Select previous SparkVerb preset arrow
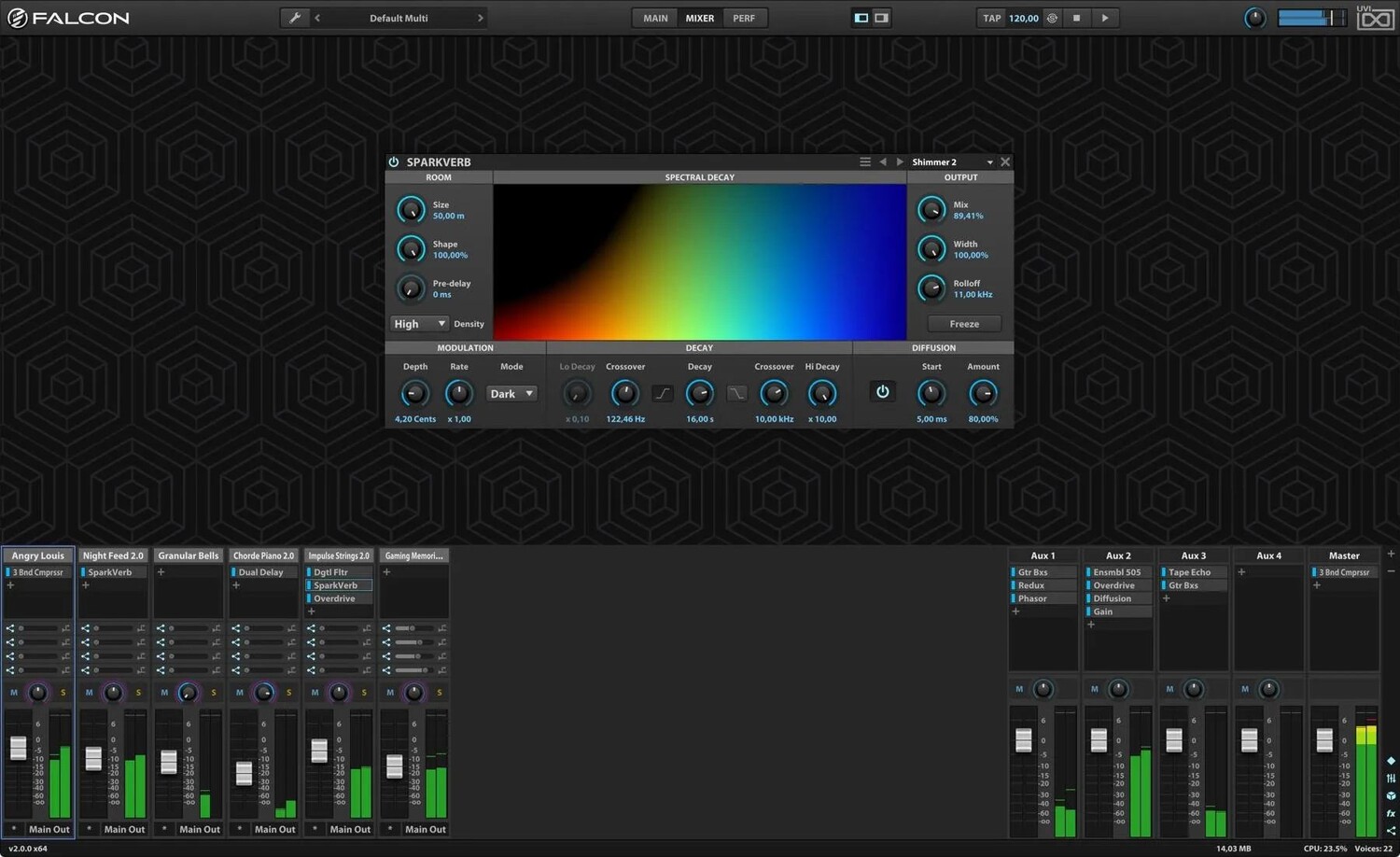The width and height of the screenshot is (1400, 857). click(x=883, y=162)
